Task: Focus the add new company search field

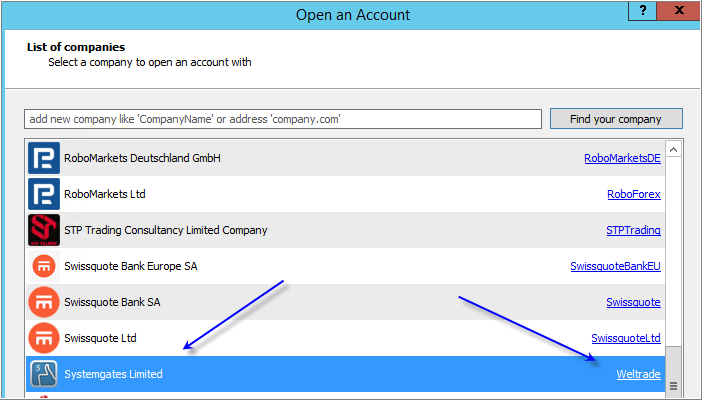Action: pyautogui.click(x=283, y=119)
